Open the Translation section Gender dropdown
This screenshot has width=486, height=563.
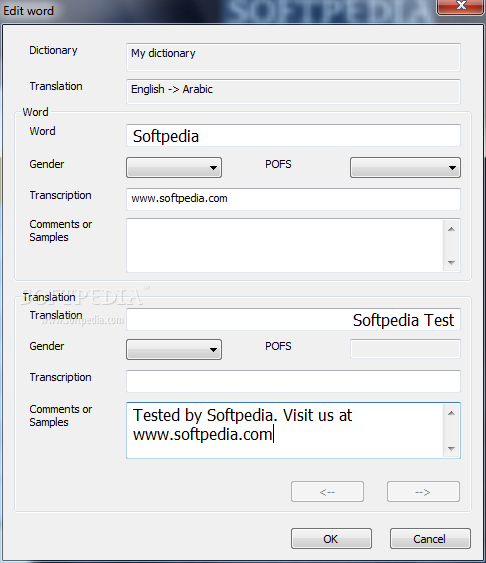[x=174, y=349]
